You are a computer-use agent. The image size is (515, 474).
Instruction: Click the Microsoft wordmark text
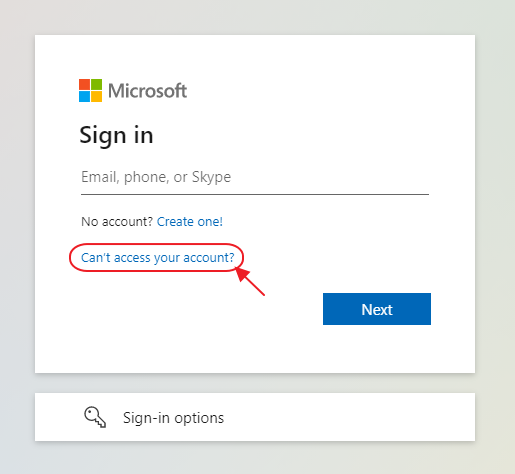tap(147, 91)
